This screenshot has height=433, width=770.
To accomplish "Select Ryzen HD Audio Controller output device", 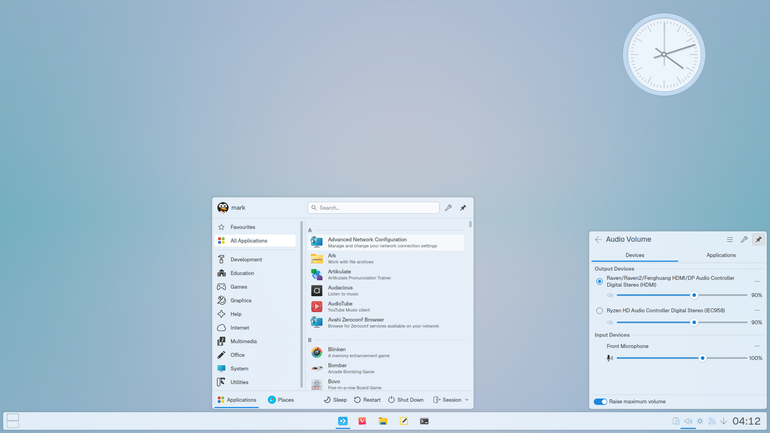I will (x=599, y=311).
